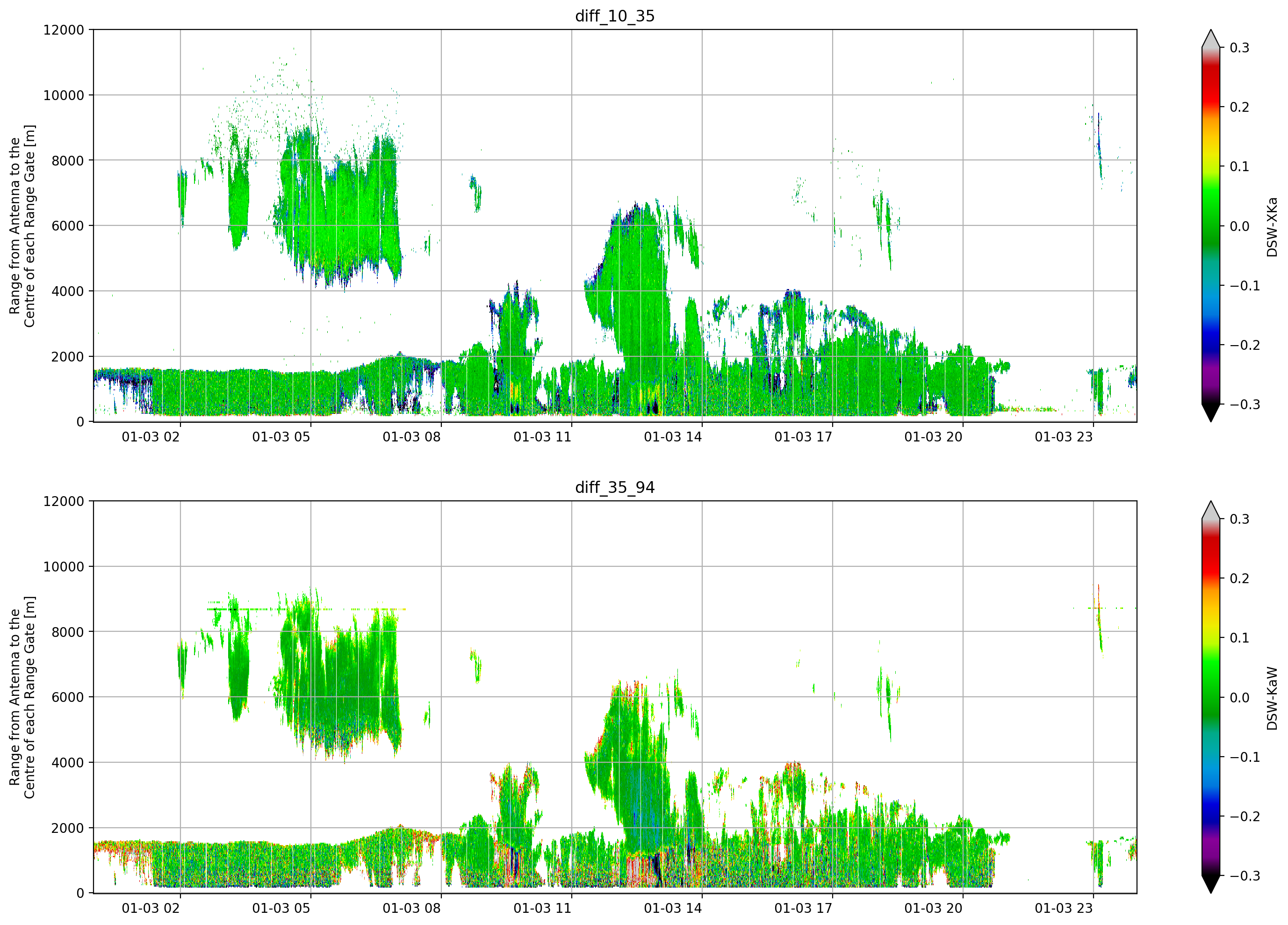Click the 0.2 tick on DSW-KaW colorbar

pos(1240,578)
